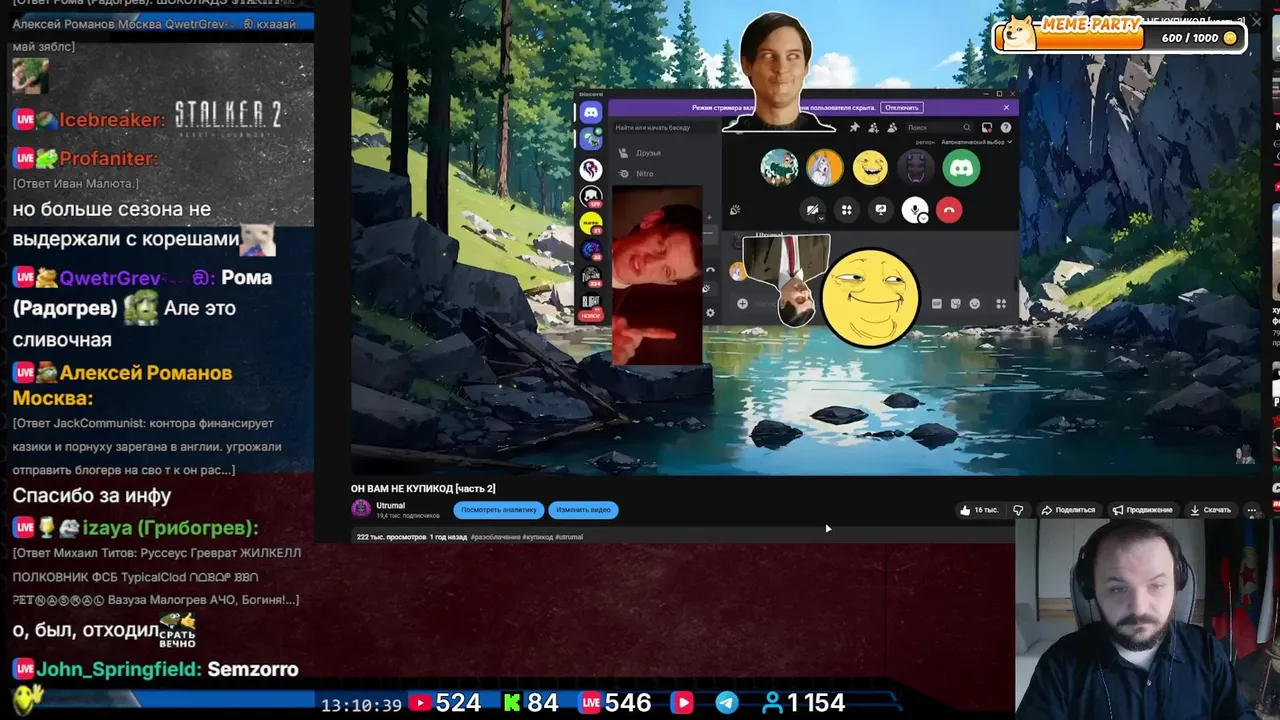Click the Скачать download button
Screen dimensions: 1280x720
click(x=1210, y=510)
